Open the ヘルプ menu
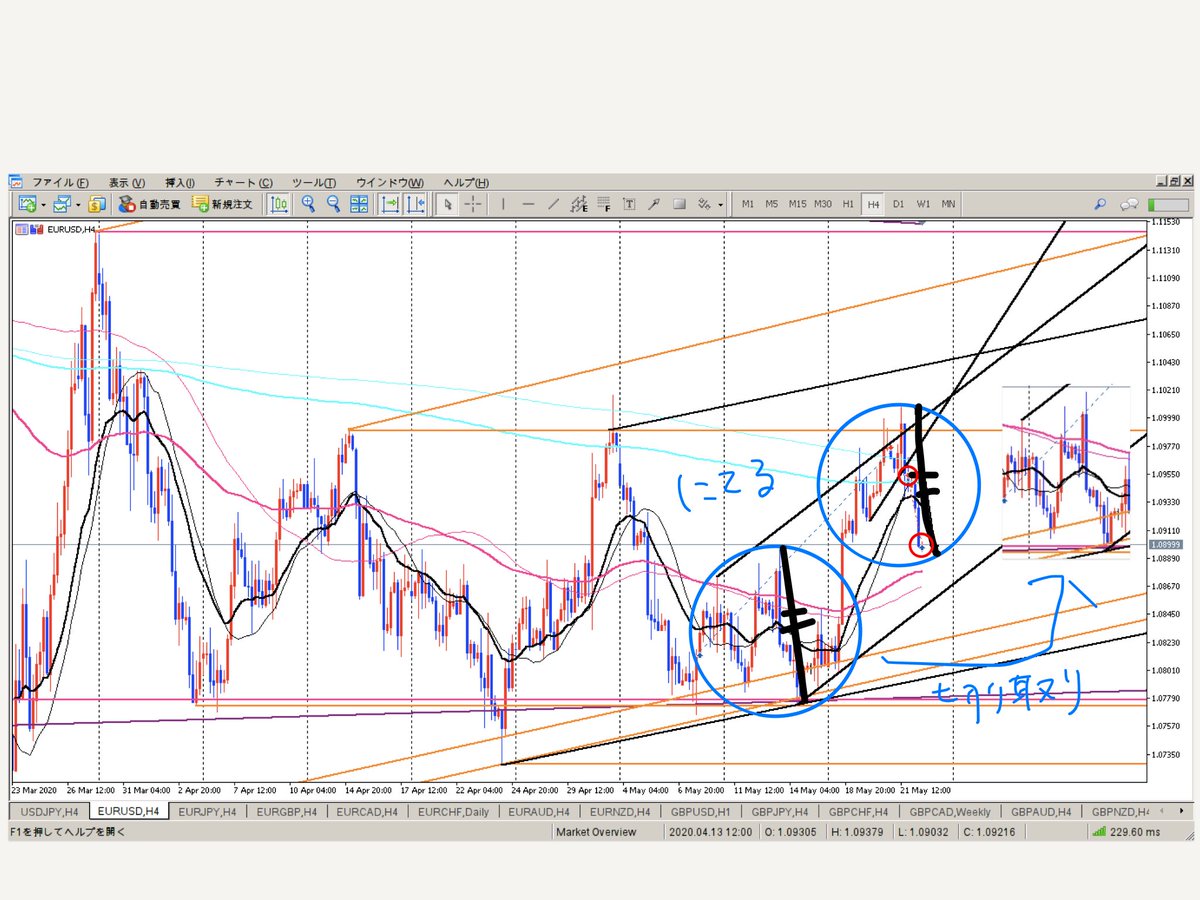This screenshot has width=1200, height=900. [x=466, y=183]
